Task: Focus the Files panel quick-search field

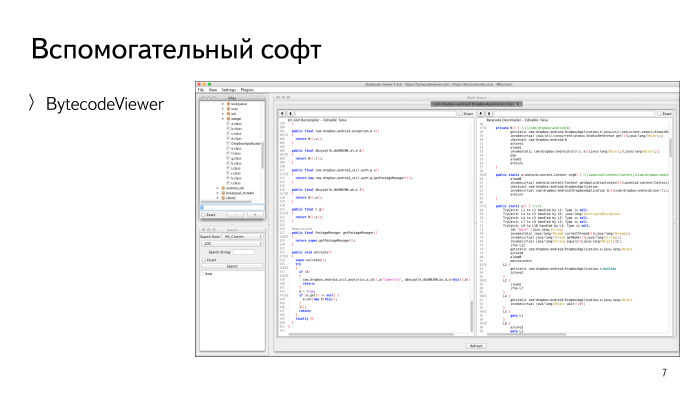Action: 232,207
